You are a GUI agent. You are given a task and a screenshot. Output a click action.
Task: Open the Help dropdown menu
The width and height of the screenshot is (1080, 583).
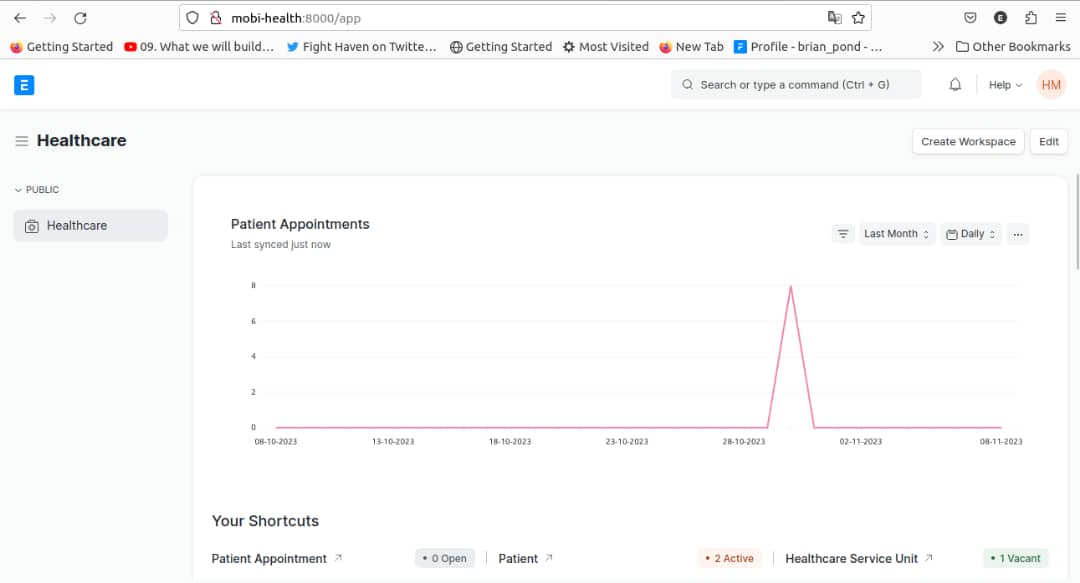tap(1003, 85)
